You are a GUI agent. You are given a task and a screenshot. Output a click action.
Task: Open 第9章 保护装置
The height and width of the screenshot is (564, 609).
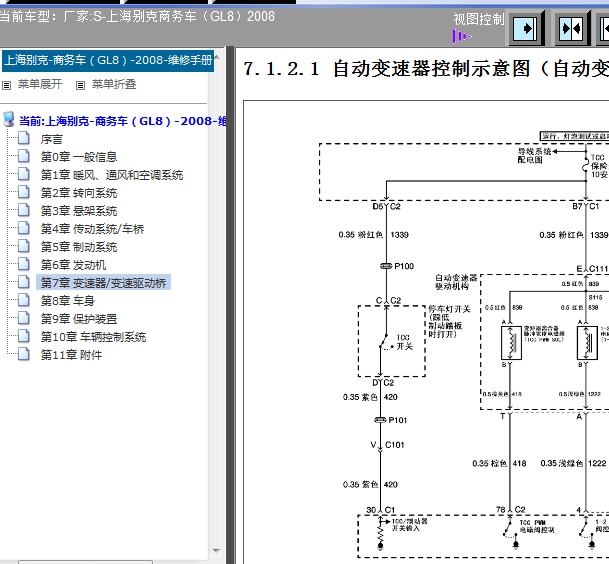[79, 319]
